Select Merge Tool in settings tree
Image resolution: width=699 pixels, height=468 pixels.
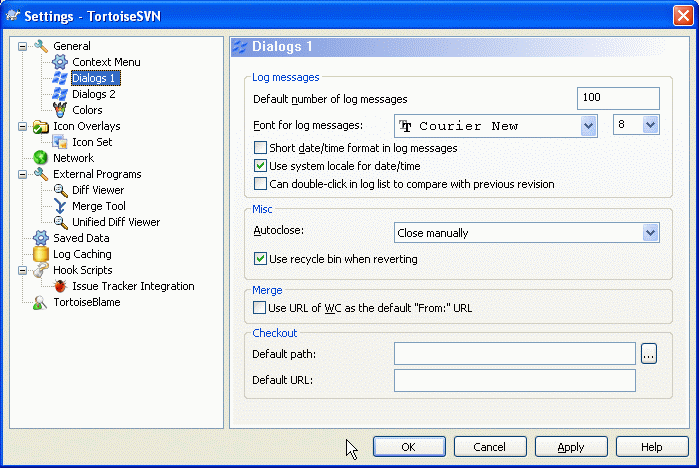[99, 206]
